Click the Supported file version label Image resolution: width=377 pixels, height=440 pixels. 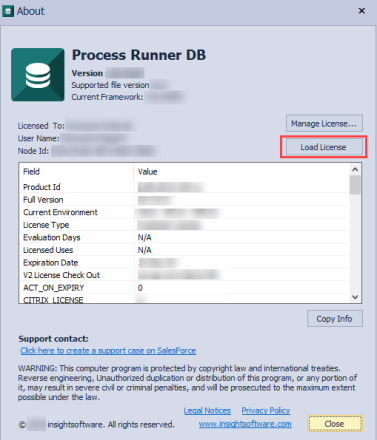[x=110, y=85]
